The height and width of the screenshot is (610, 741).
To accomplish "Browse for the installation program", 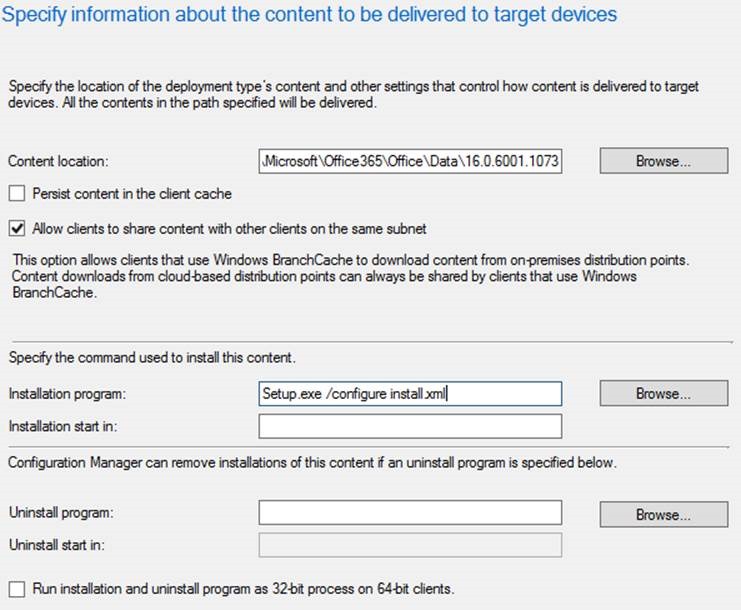I will [x=663, y=394].
